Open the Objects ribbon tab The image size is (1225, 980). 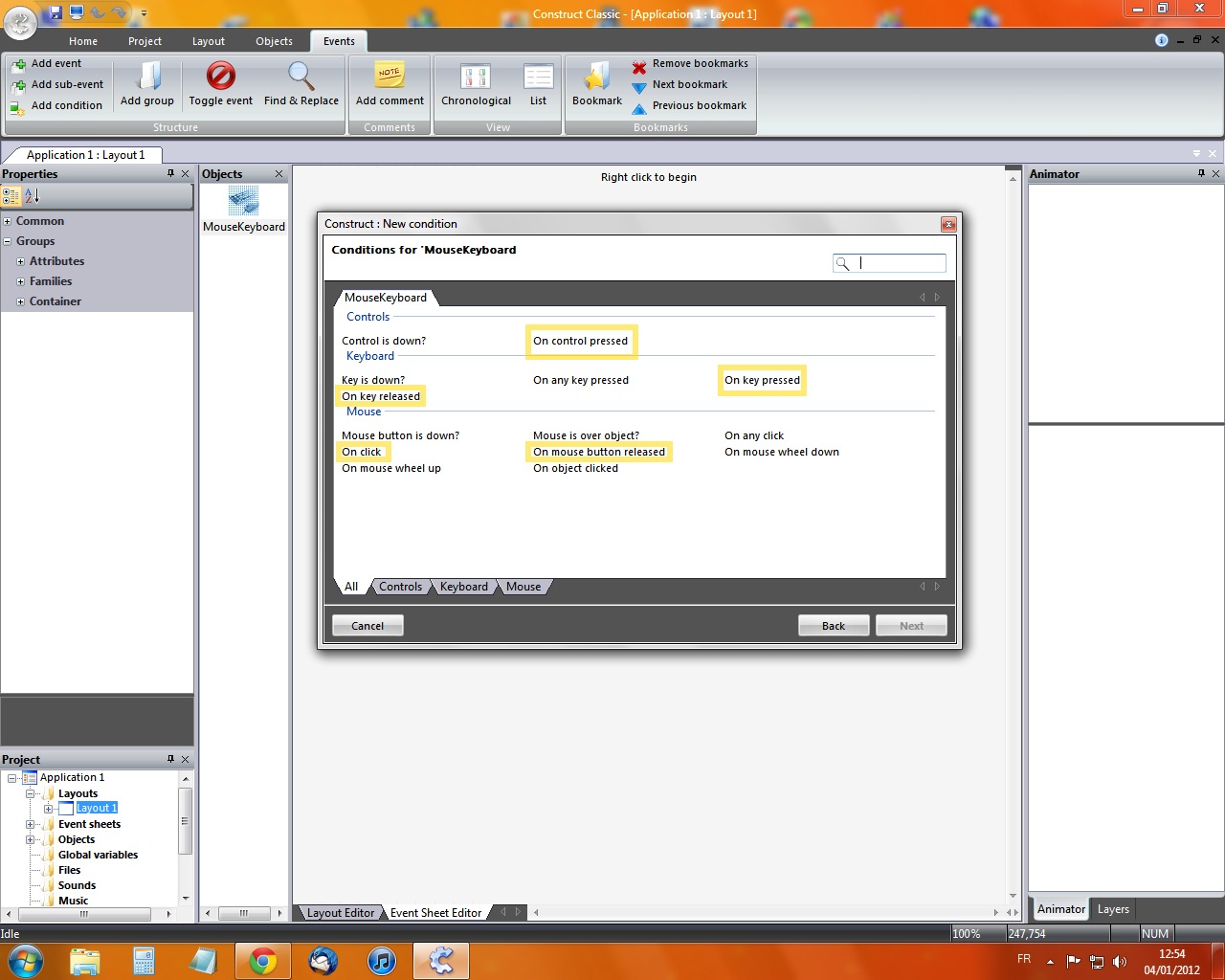[274, 41]
